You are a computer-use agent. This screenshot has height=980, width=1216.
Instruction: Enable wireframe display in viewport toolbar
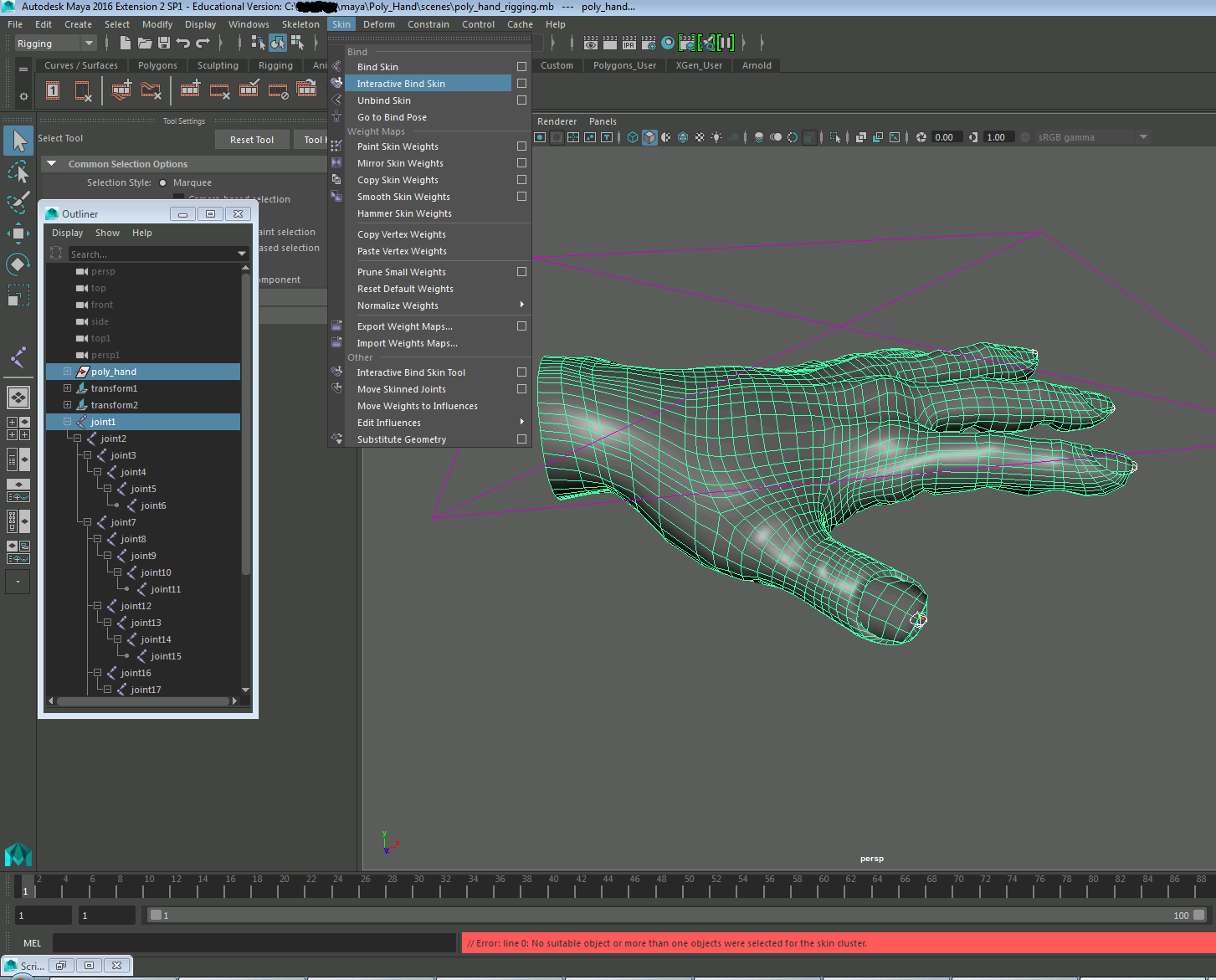pyautogui.click(x=633, y=137)
